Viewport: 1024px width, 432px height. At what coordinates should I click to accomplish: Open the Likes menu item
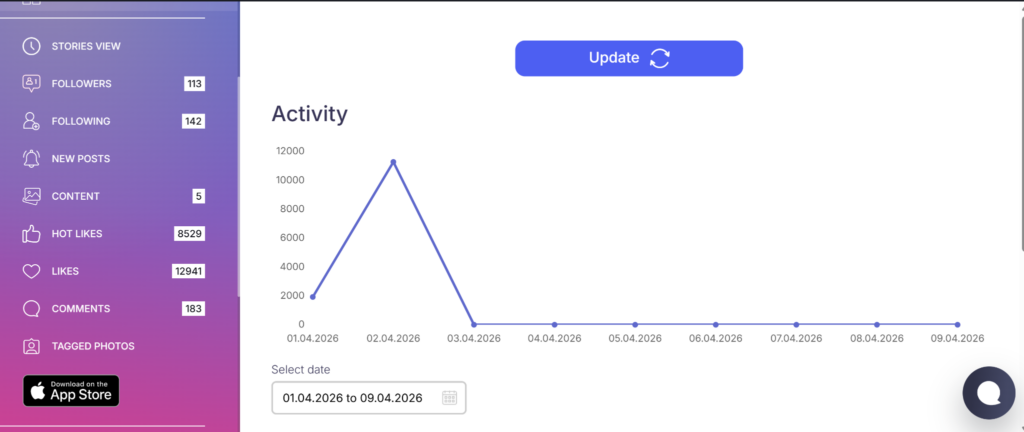click(x=66, y=271)
